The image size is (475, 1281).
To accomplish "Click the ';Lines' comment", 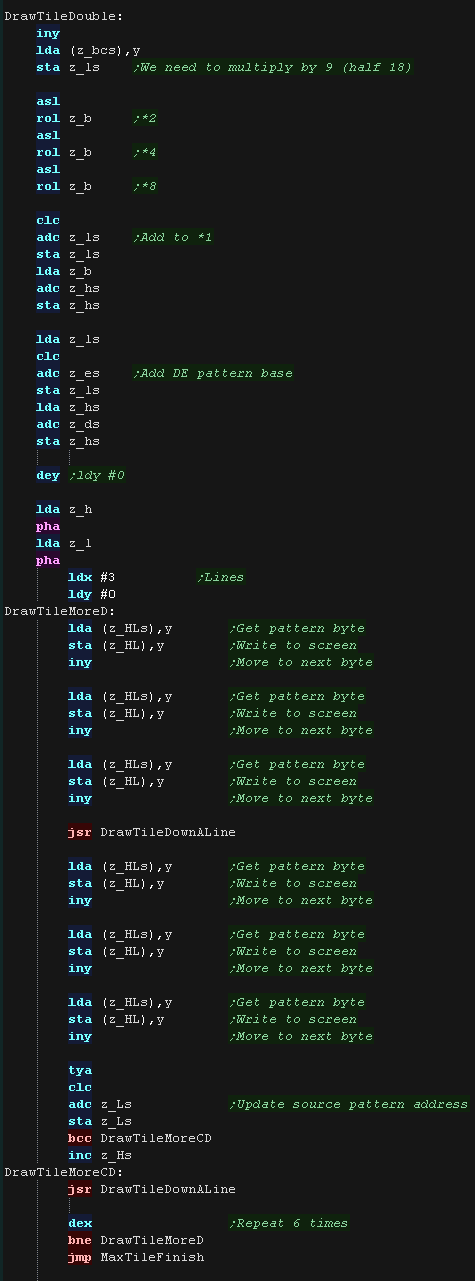I will click(x=221, y=577).
